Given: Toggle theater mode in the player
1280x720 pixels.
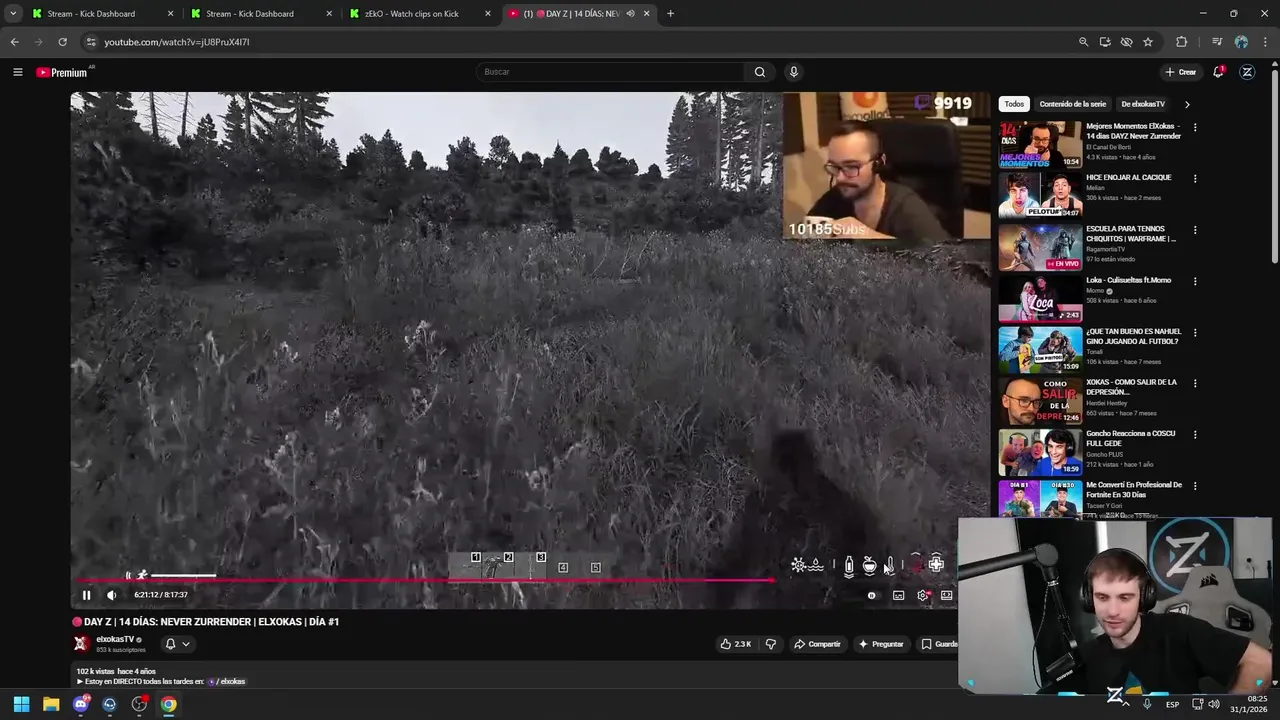Looking at the screenshot, I should tap(946, 595).
